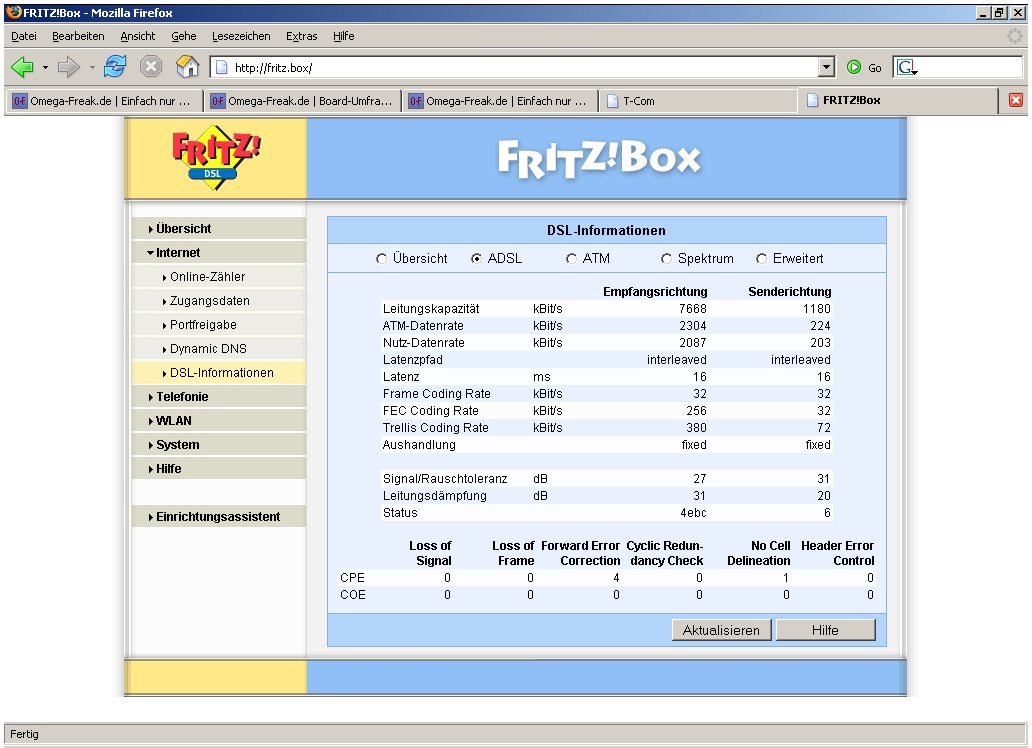Open the Extras menu
This screenshot has width=1032, height=748.
click(x=301, y=36)
